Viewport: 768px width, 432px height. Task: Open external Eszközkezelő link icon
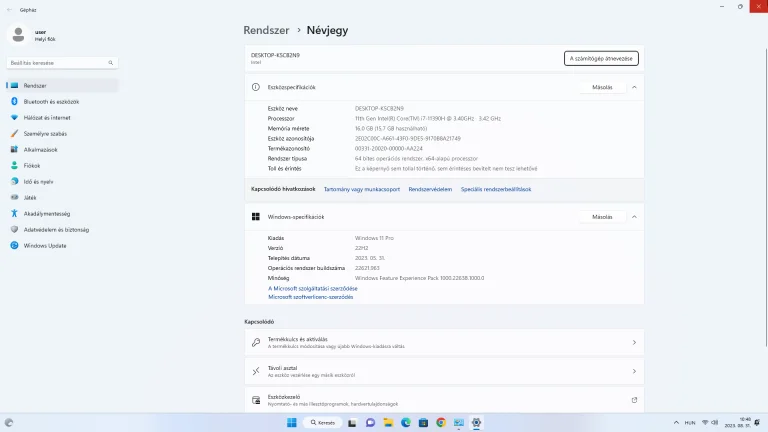point(634,400)
